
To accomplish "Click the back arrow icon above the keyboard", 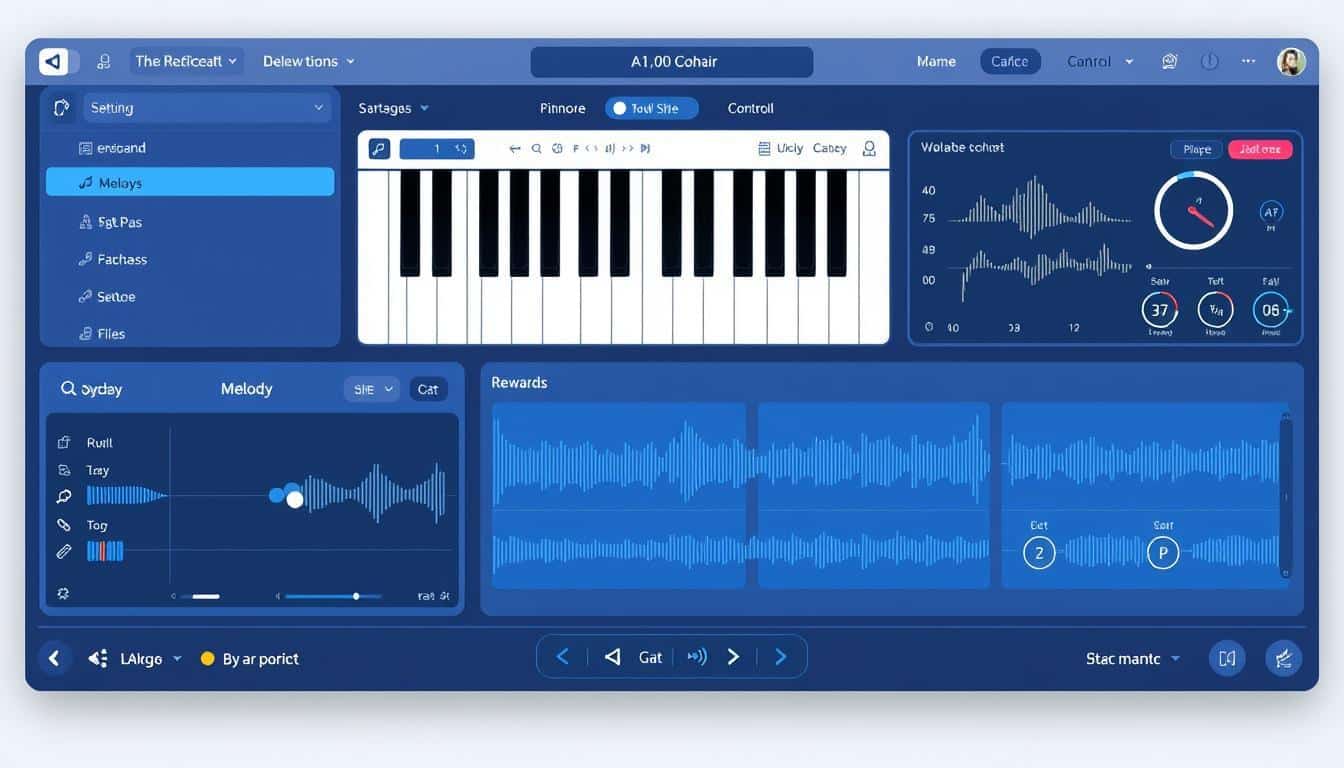I will point(514,148).
